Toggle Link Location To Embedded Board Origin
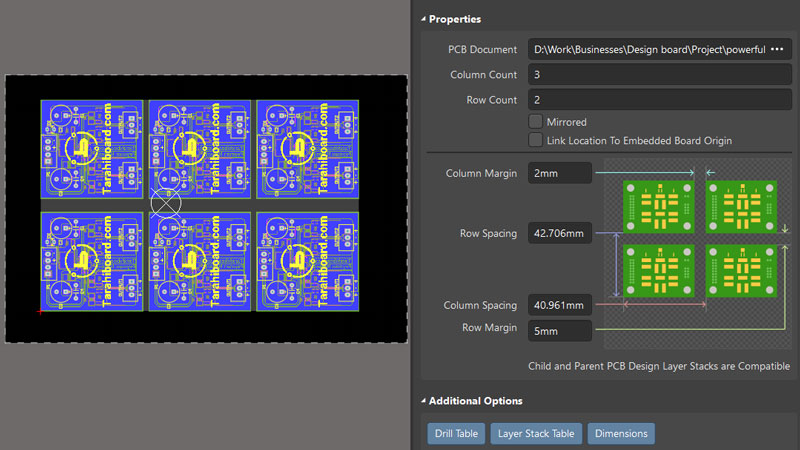Screen dimensions: 800x450 point(536,141)
